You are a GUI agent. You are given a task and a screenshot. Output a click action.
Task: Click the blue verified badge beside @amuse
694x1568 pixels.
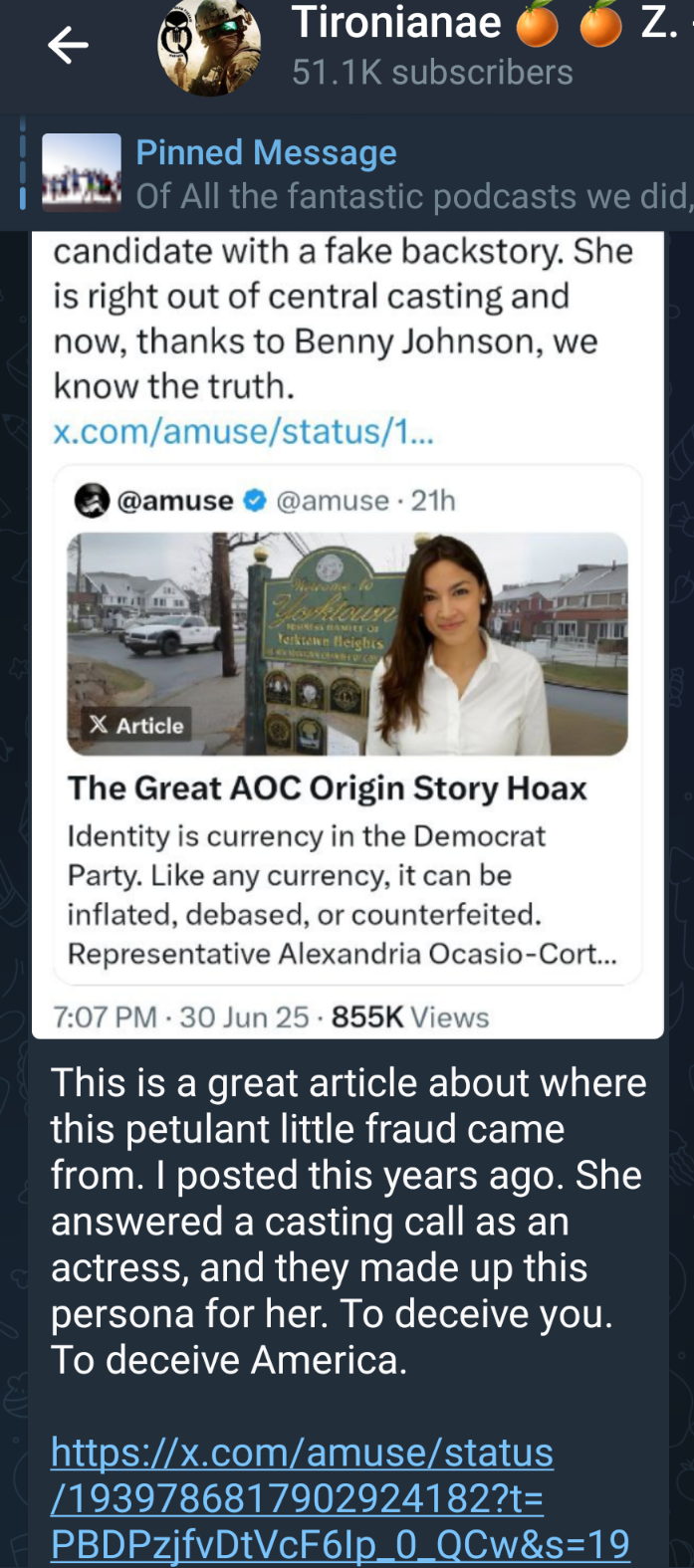255,501
